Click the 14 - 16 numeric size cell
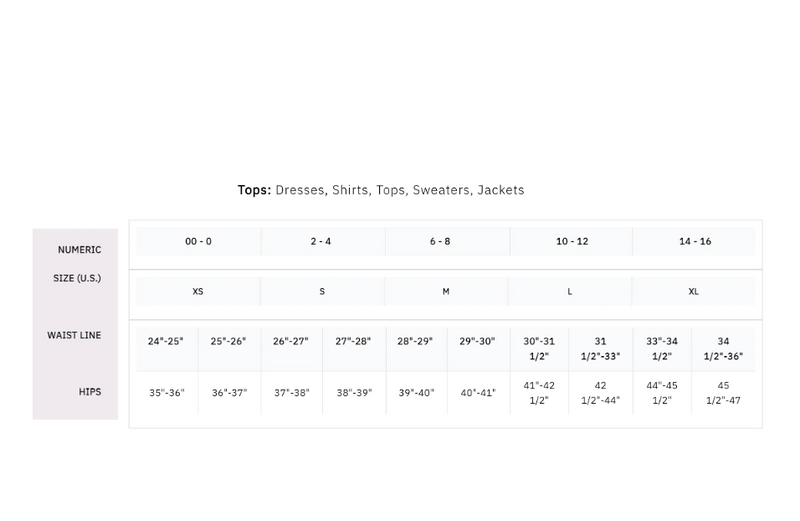The width and height of the screenshot is (800, 521). pyautogui.click(x=695, y=242)
